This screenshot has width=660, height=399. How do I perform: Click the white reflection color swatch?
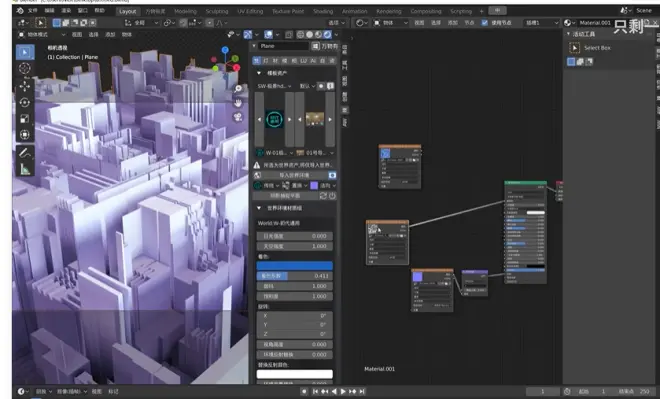click(295, 374)
